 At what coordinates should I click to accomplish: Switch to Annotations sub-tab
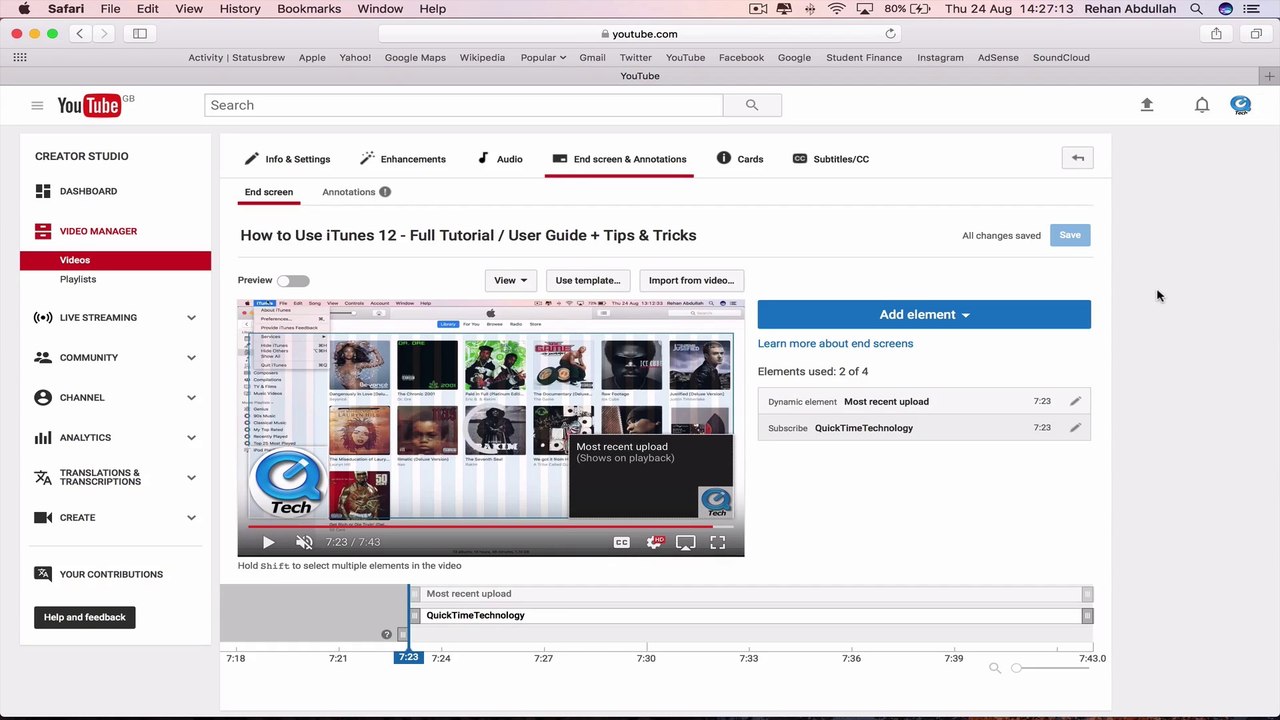click(356, 192)
